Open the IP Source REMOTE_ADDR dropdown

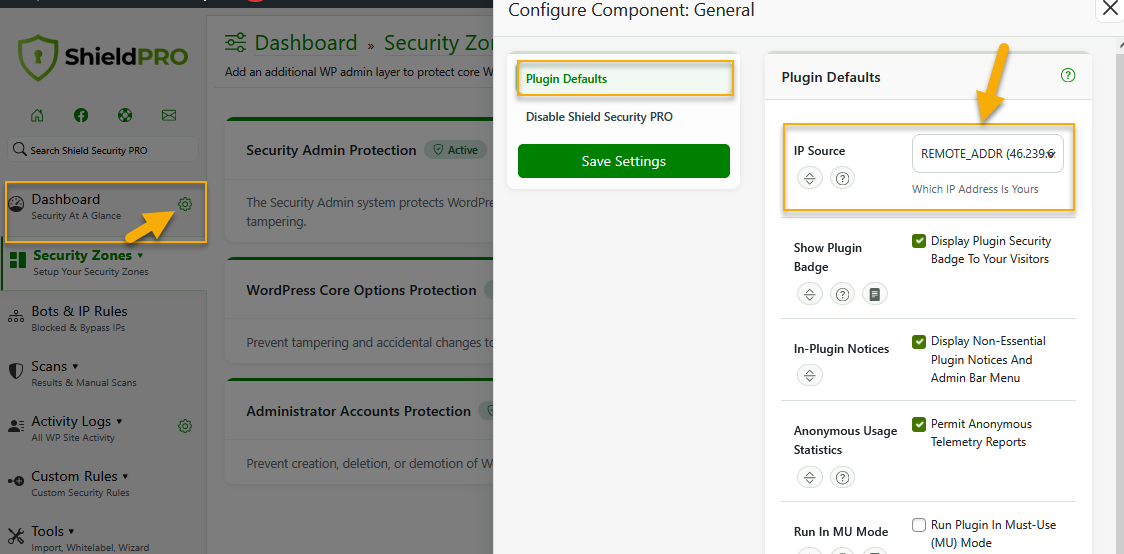988,154
